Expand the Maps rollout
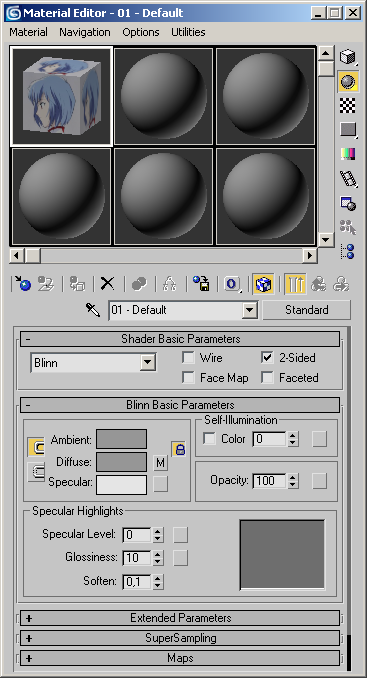 [180, 658]
